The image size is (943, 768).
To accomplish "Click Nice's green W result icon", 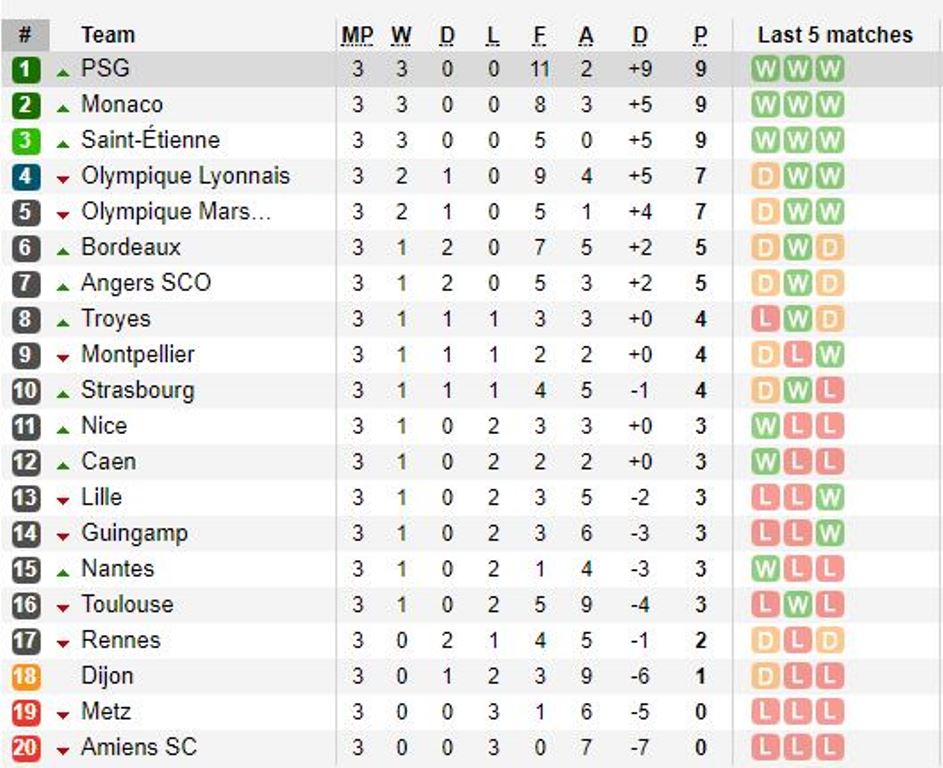I will pos(765,426).
